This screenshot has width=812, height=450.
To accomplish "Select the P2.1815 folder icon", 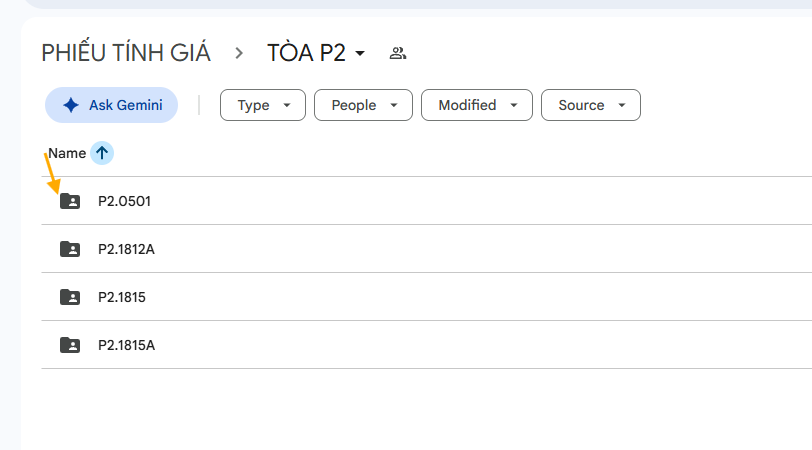I will [70, 297].
